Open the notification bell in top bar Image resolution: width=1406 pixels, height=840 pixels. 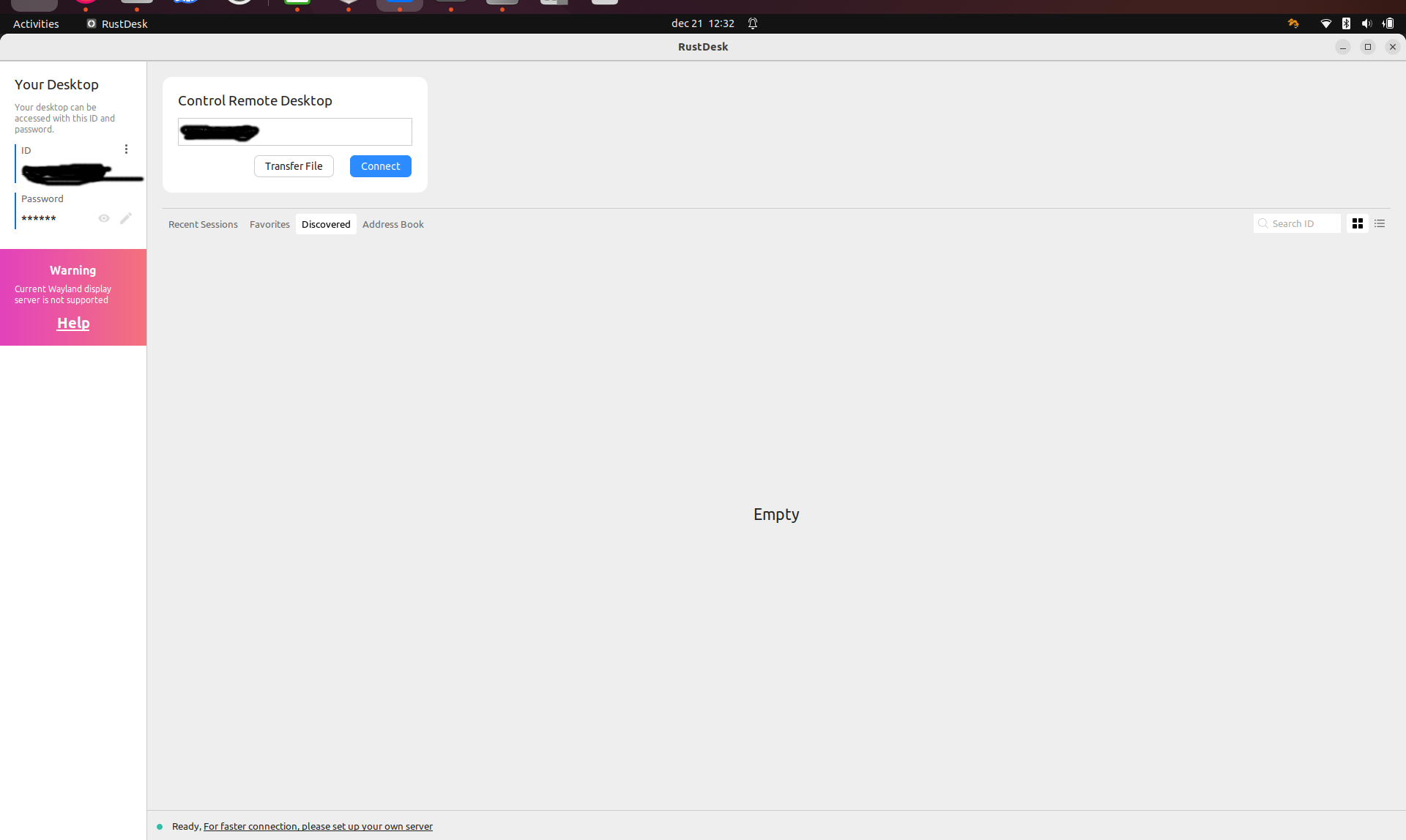point(753,23)
